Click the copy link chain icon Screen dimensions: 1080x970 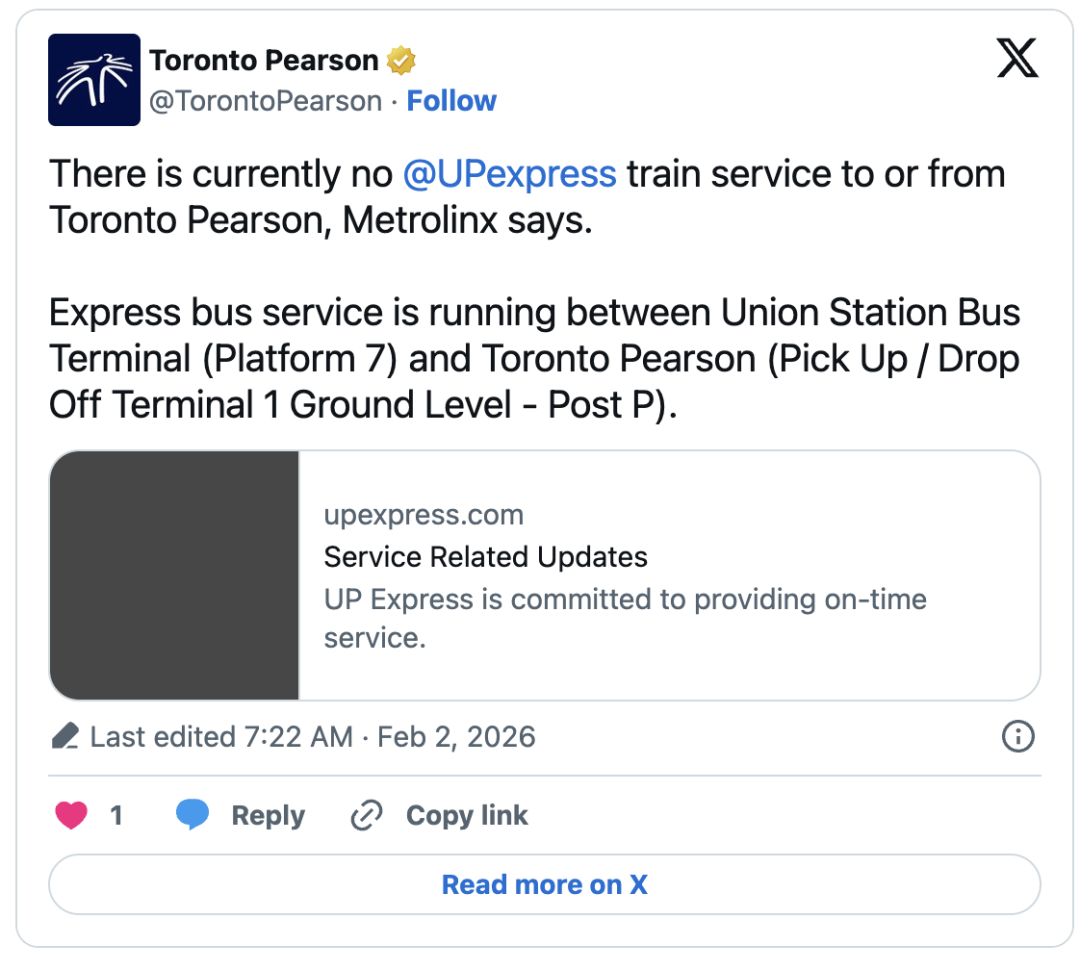[366, 816]
